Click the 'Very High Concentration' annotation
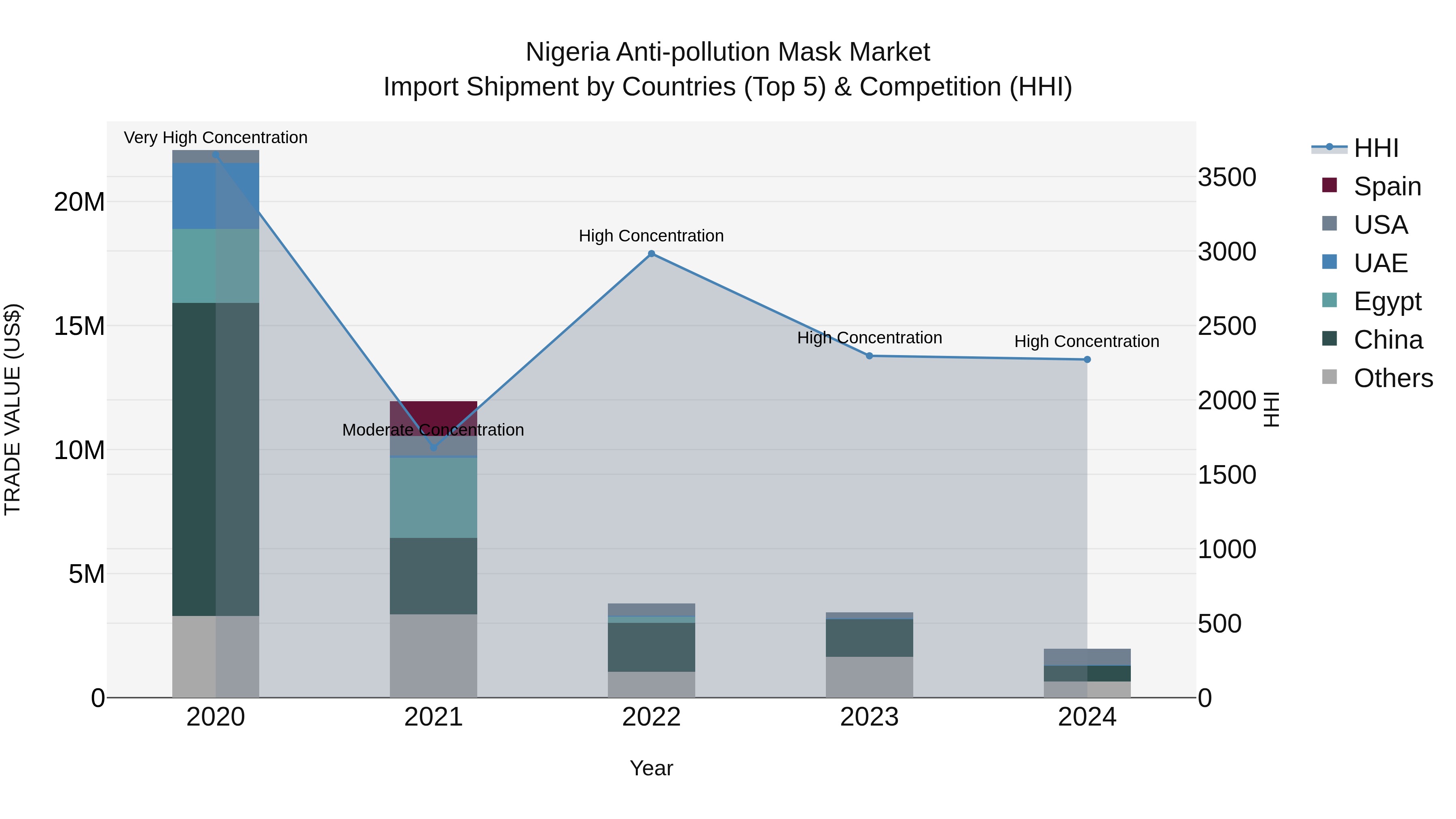The width and height of the screenshot is (1456, 819). click(x=215, y=138)
